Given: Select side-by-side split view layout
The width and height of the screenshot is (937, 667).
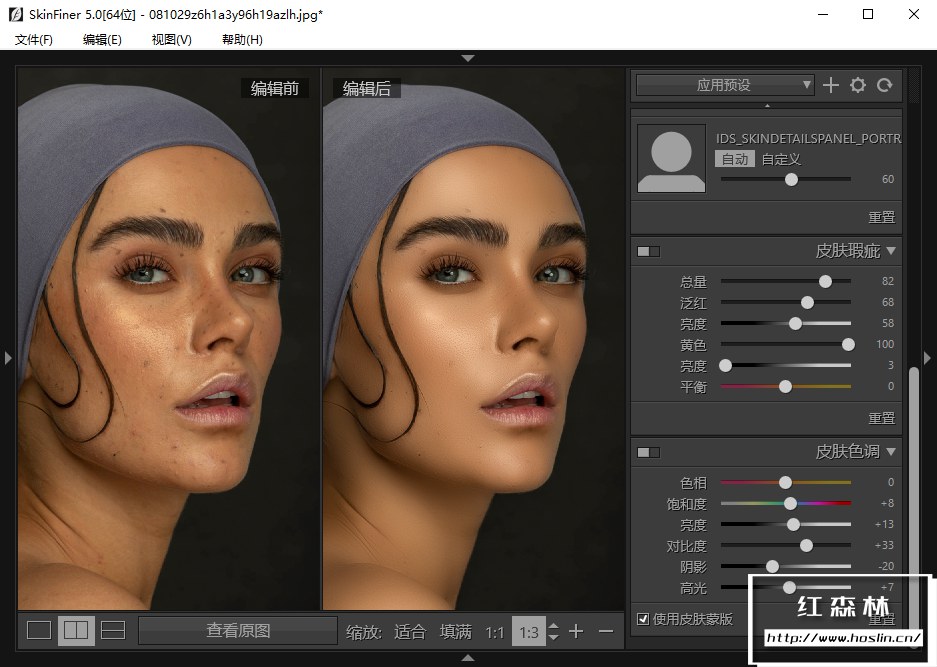Looking at the screenshot, I should [x=76, y=630].
